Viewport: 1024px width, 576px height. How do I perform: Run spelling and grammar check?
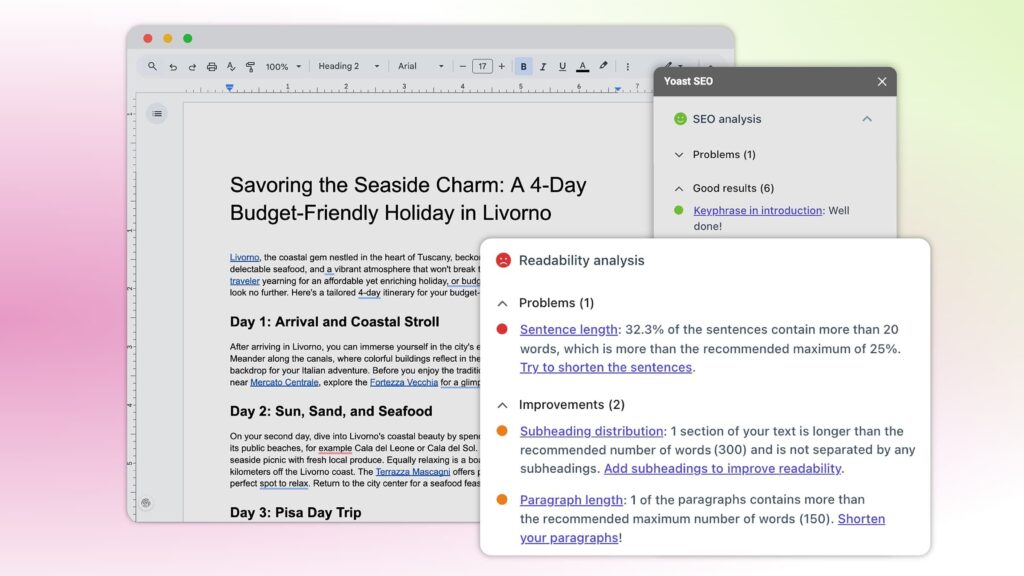pyautogui.click(x=230, y=67)
